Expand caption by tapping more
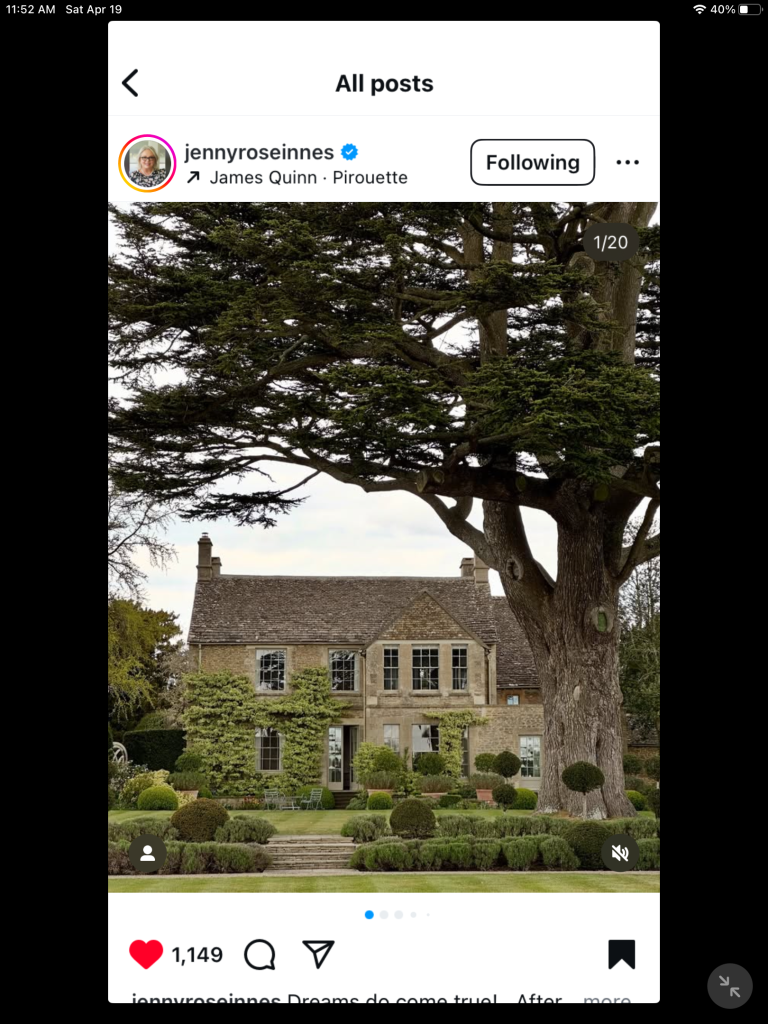The image size is (768, 1024). pos(607,999)
